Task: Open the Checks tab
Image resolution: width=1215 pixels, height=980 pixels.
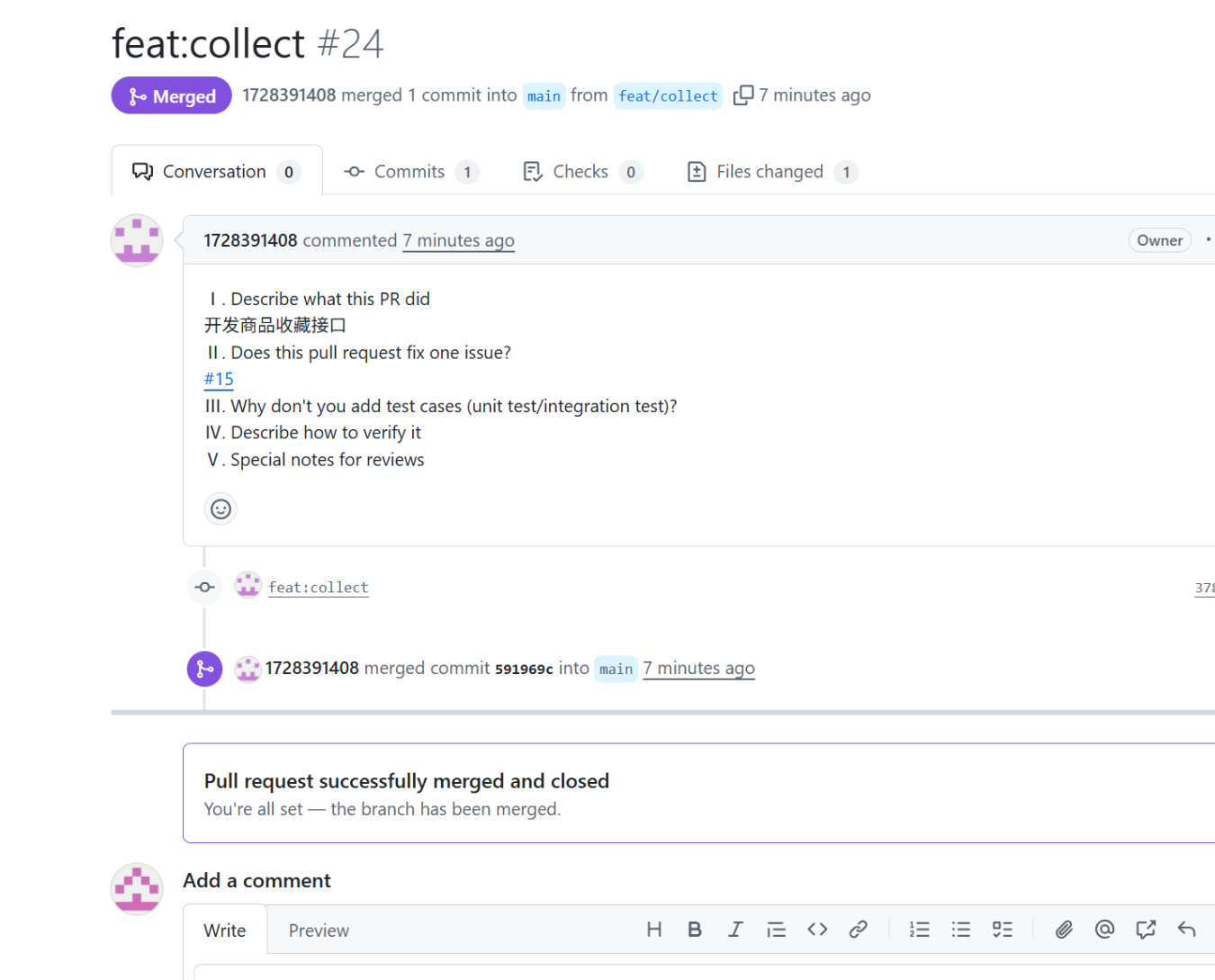Action: pos(580,172)
